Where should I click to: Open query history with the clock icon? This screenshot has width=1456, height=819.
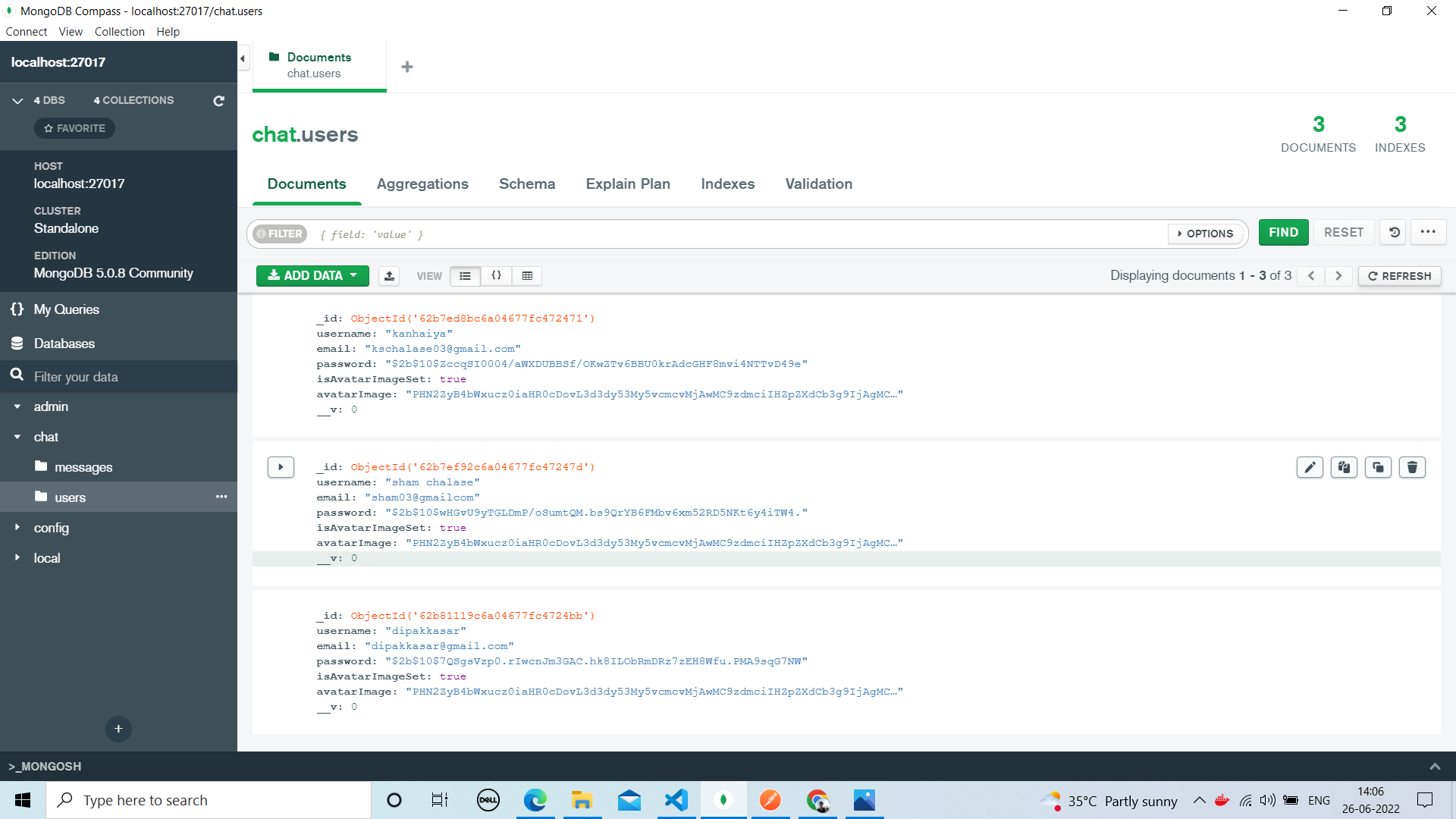(1392, 232)
